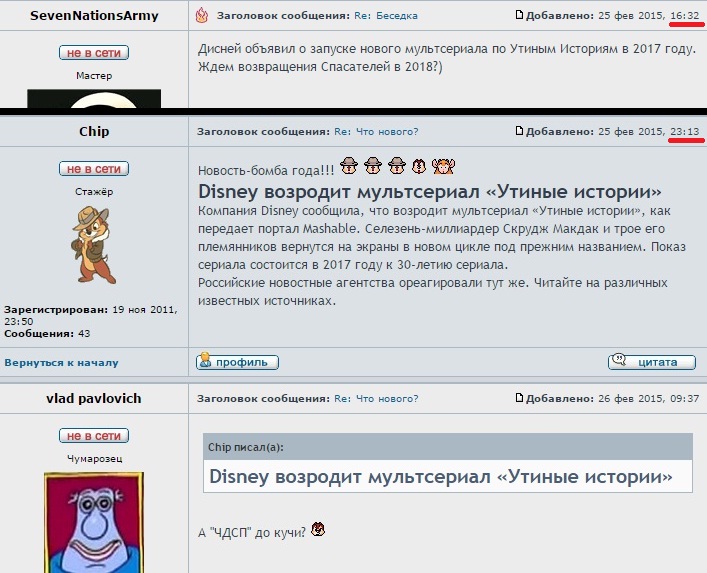Viewport: 707px width, 573px height.
Task: Click the post icon before 26 фев 2015, 09:37
Action: pyautogui.click(x=519, y=398)
